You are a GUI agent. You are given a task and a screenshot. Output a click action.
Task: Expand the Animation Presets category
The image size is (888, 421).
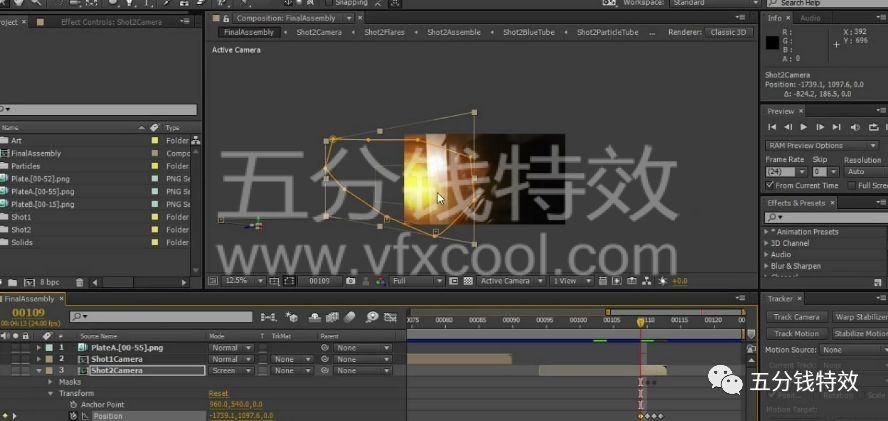click(766, 232)
